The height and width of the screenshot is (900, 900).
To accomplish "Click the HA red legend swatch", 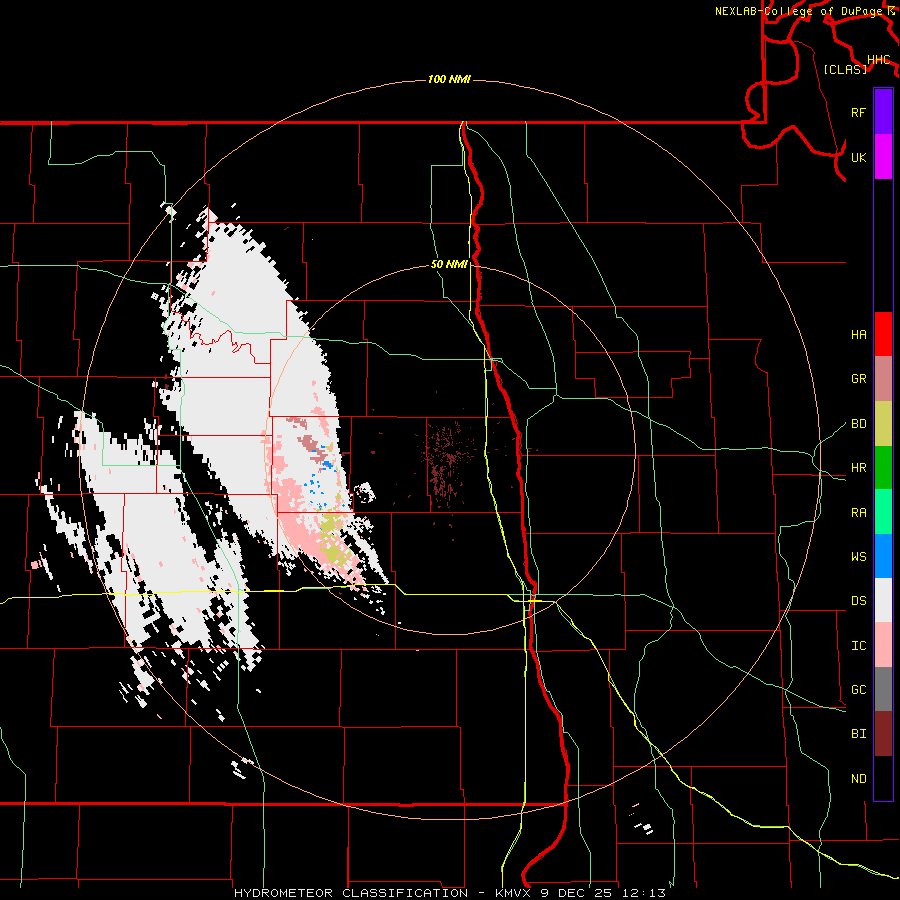I will tap(883, 334).
